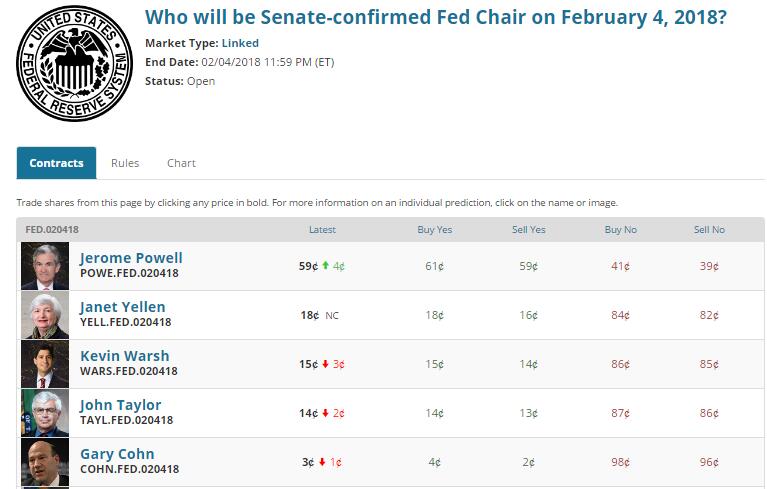
Task: Buy Yes on Jerome Powell at 61¢
Action: coord(434,266)
